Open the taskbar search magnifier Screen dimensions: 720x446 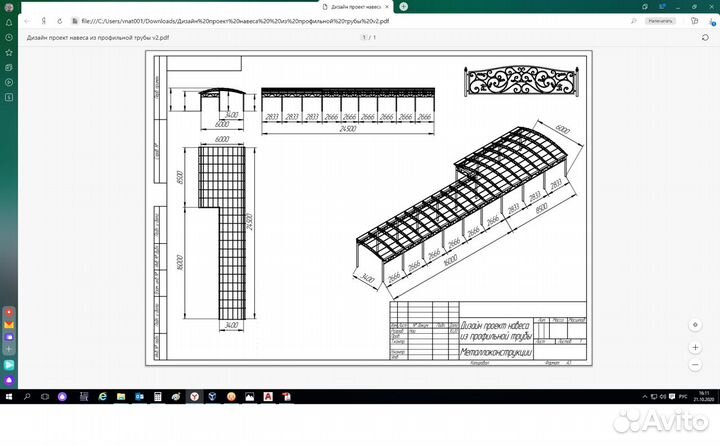27,397
